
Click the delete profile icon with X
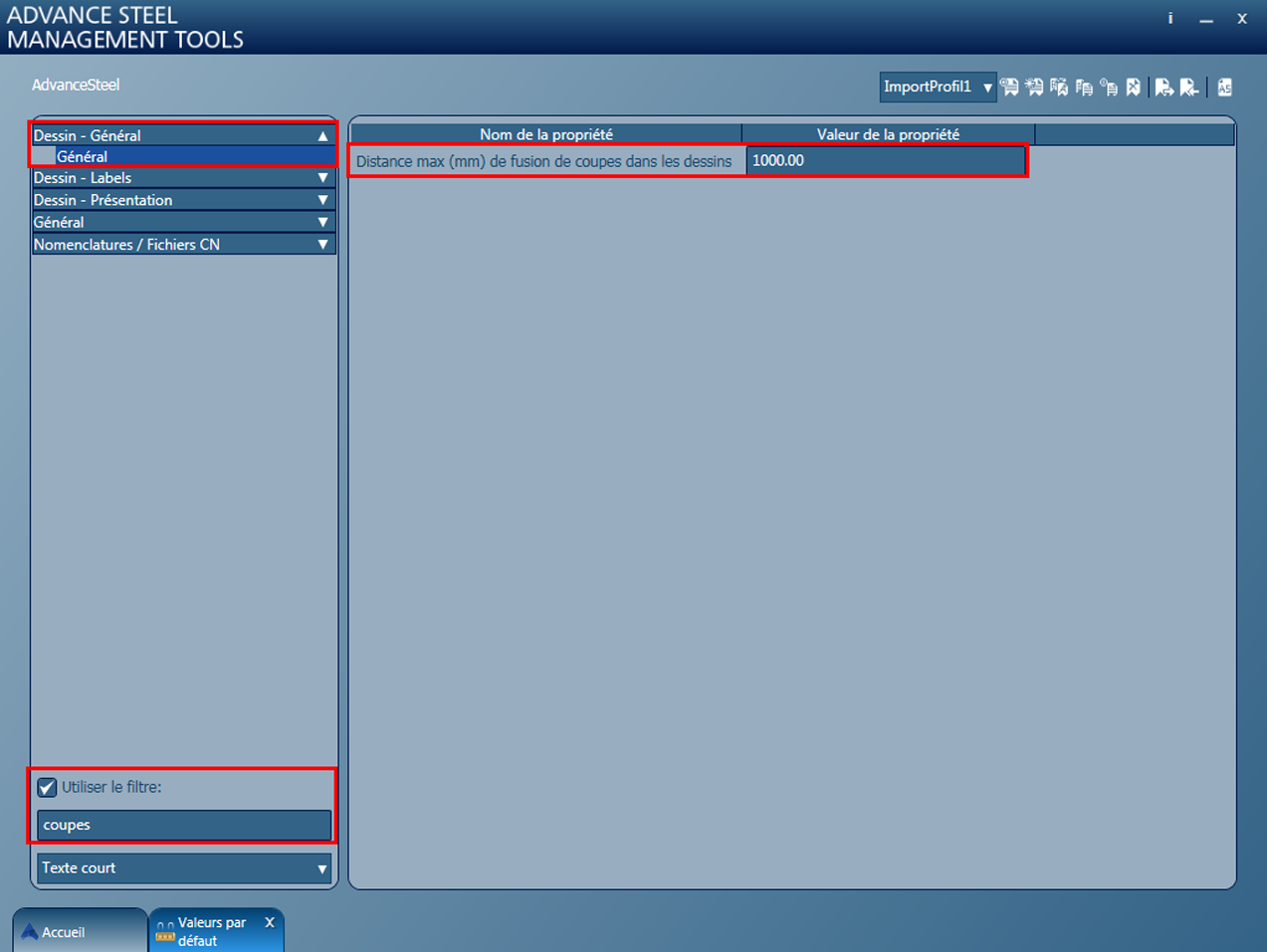coord(1133,88)
